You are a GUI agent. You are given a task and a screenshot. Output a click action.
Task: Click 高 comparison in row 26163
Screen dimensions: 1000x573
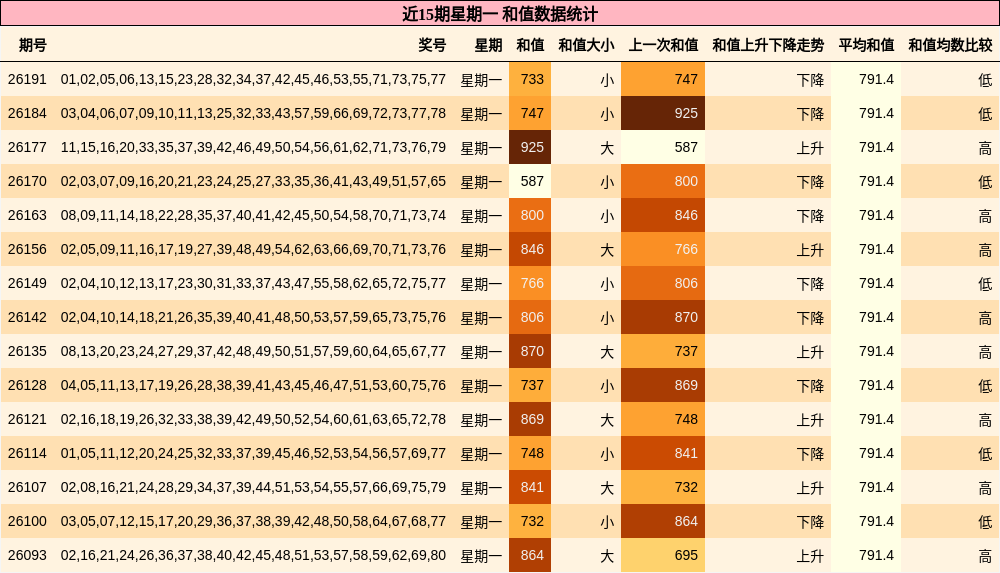point(985,216)
